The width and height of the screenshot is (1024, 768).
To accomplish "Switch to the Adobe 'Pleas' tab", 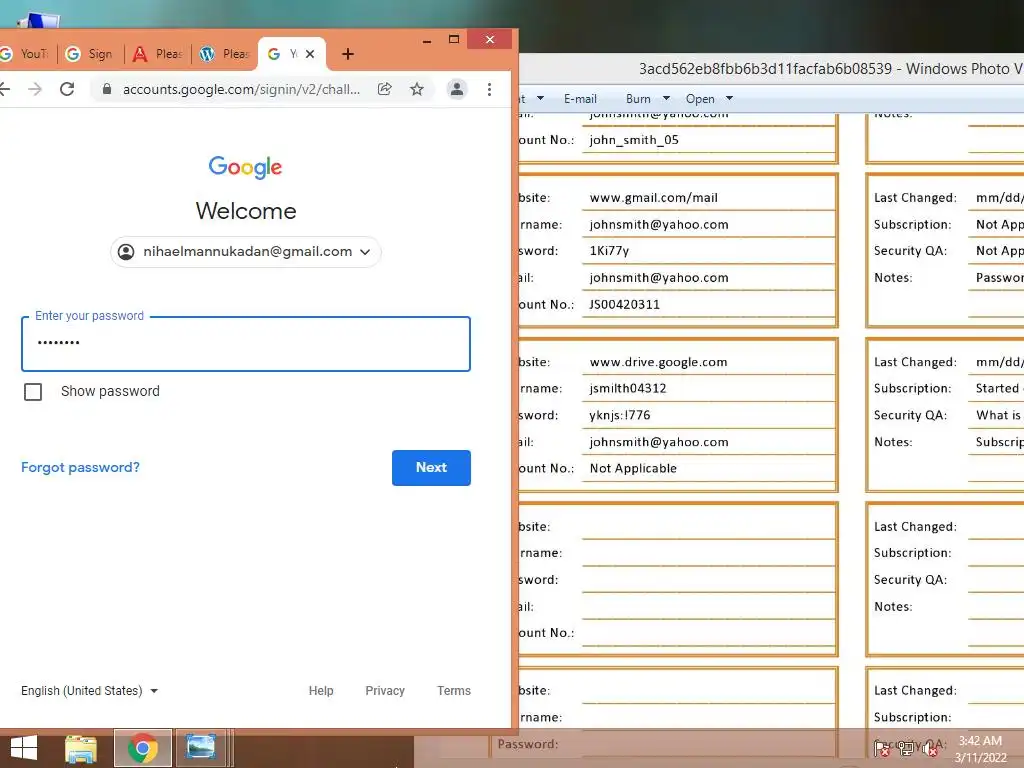I will 157,54.
